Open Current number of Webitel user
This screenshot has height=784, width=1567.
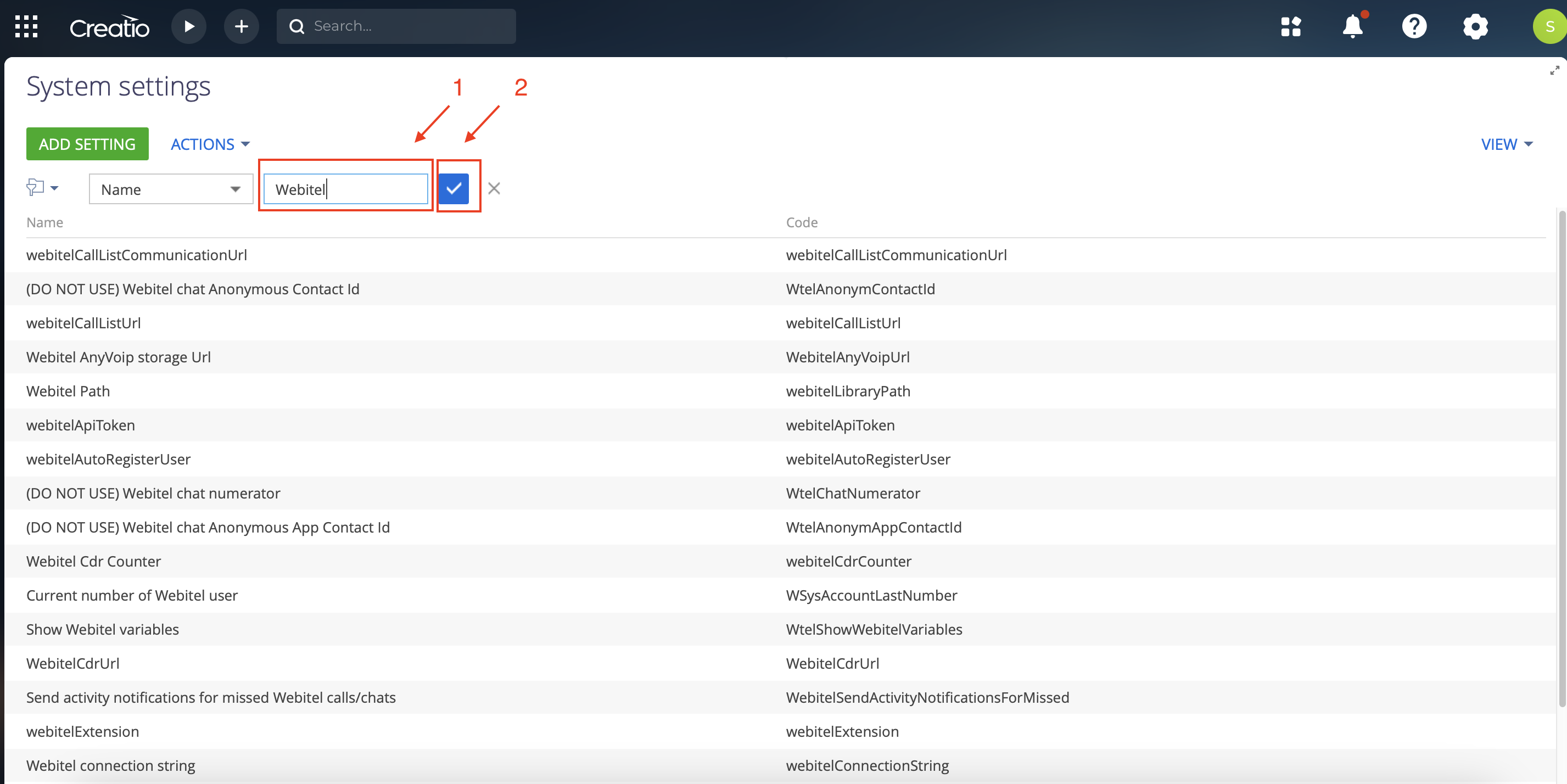tap(131, 596)
